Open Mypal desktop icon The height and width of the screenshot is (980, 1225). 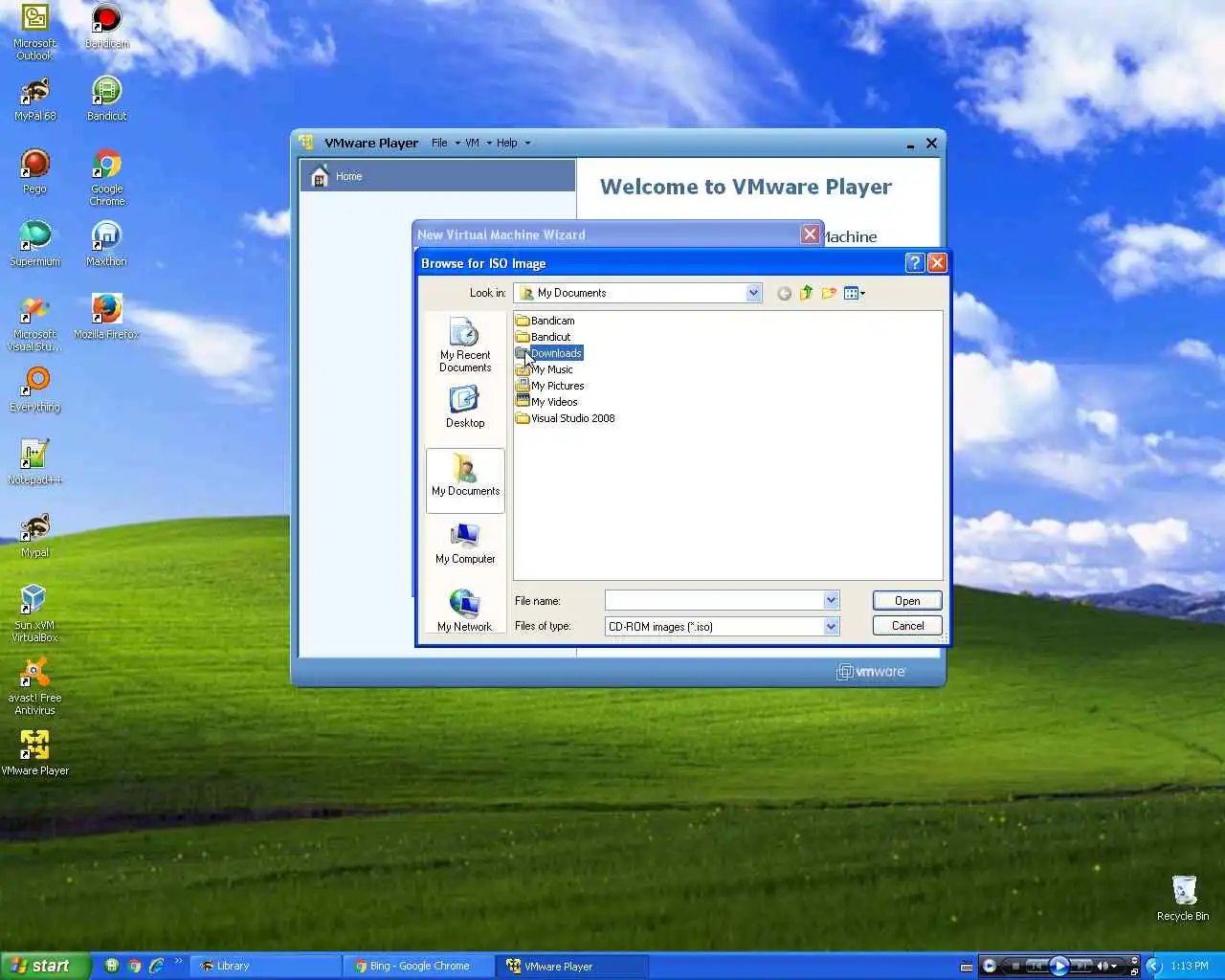click(35, 536)
